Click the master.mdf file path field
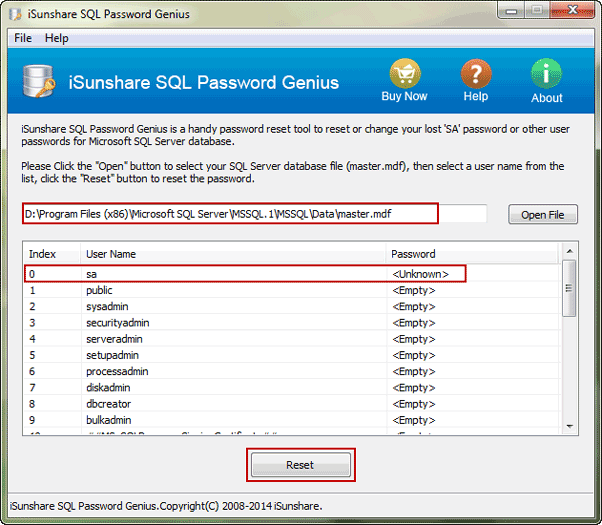Image resolution: width=602 pixels, height=525 pixels. click(x=254, y=214)
